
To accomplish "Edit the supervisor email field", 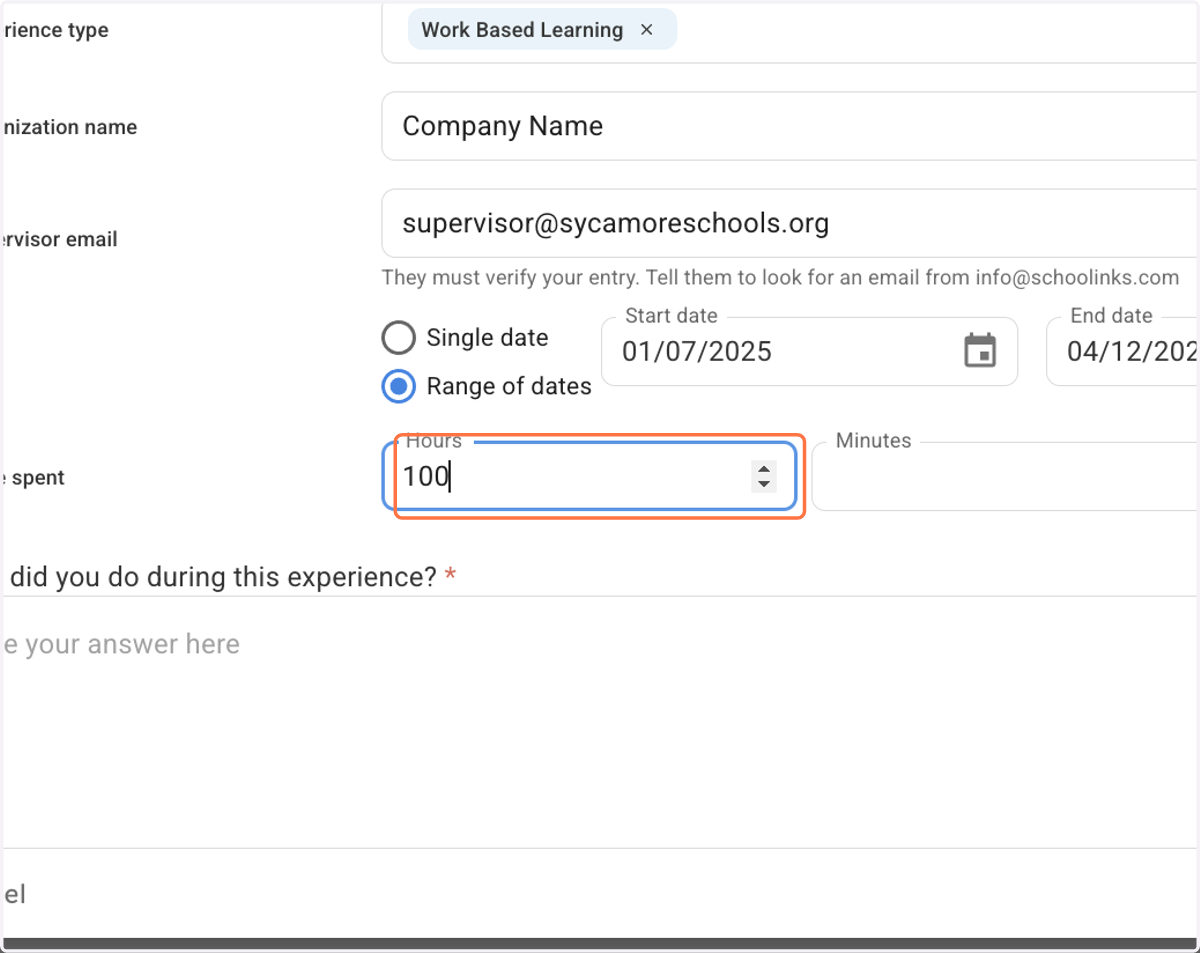I will [790, 223].
